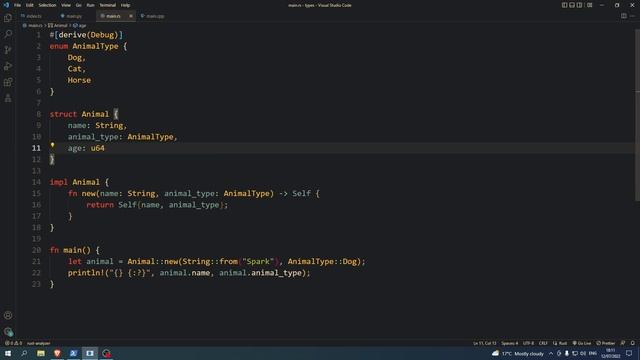Image resolution: width=640 pixels, height=360 pixels.
Task: Open the File menu
Action: coord(17,5)
